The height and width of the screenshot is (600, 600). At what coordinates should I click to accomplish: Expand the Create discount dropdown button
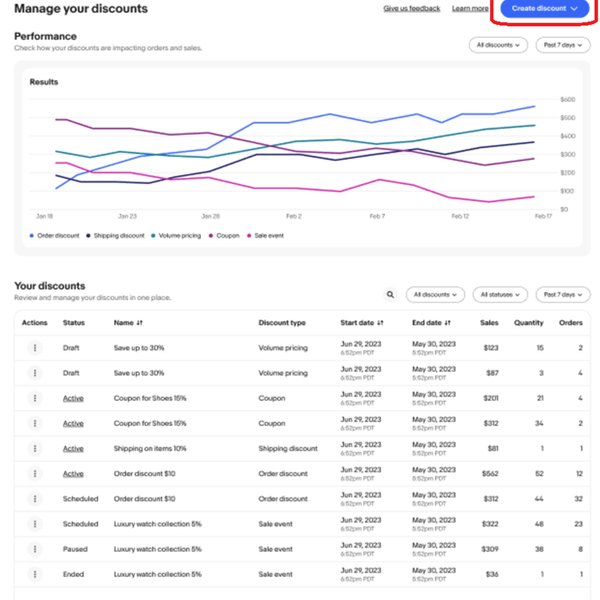[x=544, y=8]
